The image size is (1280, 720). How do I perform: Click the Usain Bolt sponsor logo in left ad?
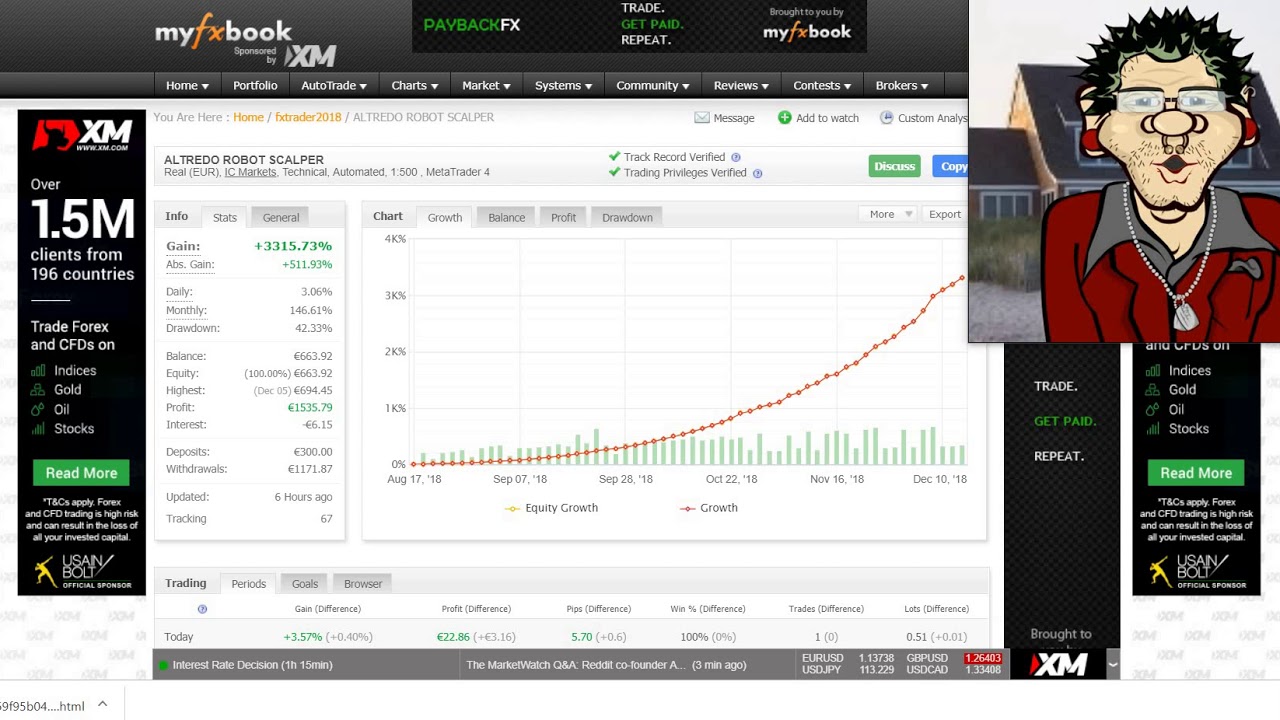(81, 571)
